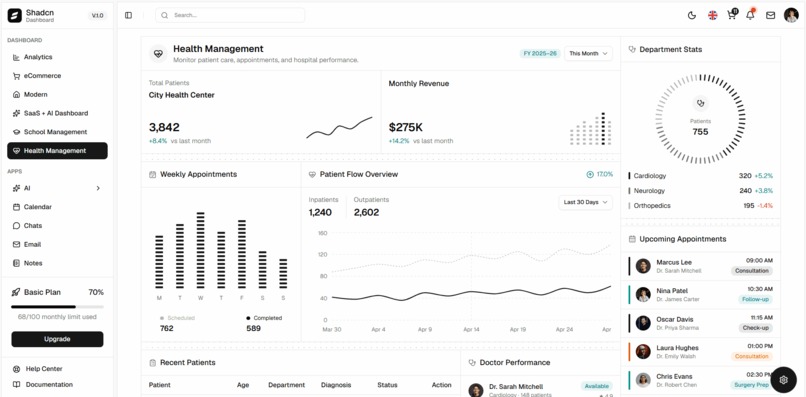Open the This Month dropdown

[x=588, y=53]
